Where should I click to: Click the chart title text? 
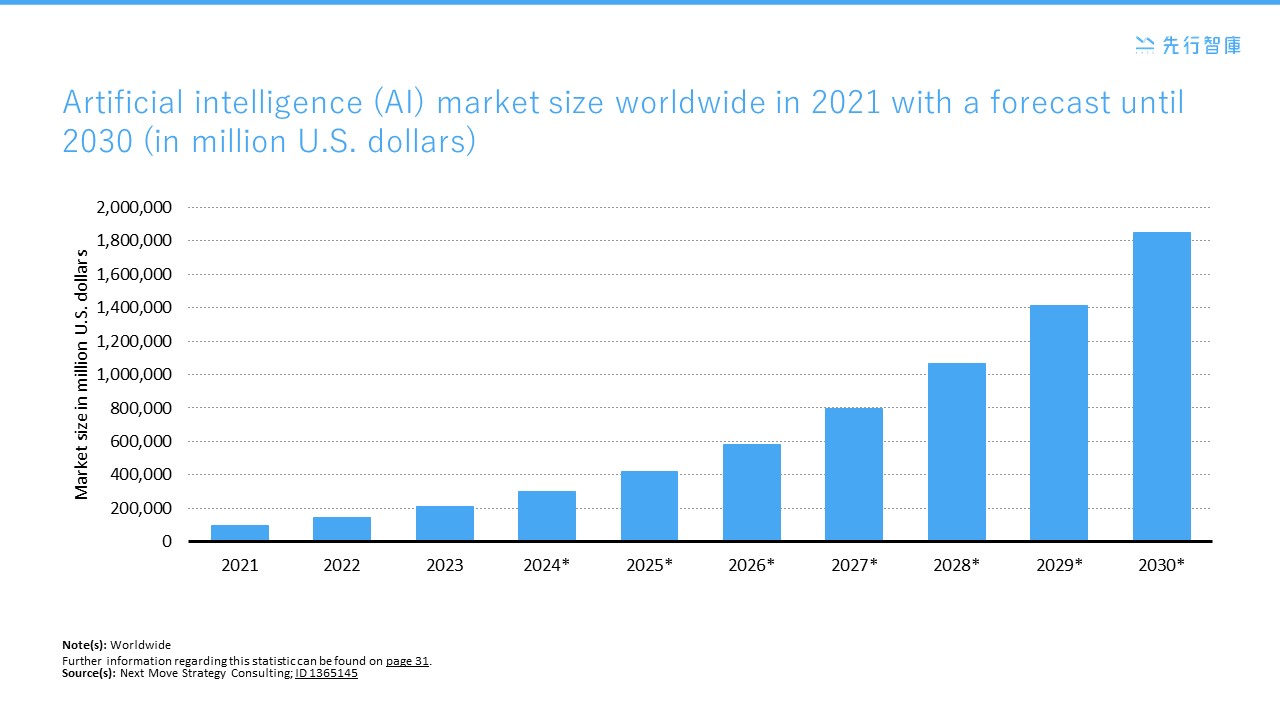coord(622,121)
